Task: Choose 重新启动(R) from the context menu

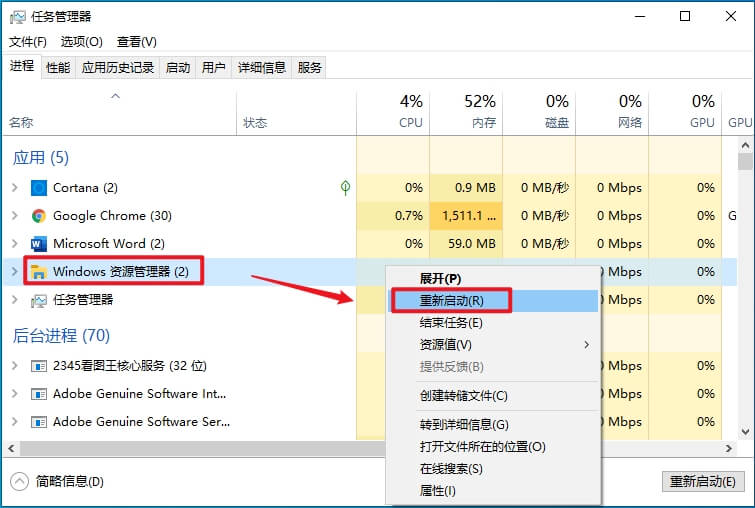Action: [x=451, y=300]
